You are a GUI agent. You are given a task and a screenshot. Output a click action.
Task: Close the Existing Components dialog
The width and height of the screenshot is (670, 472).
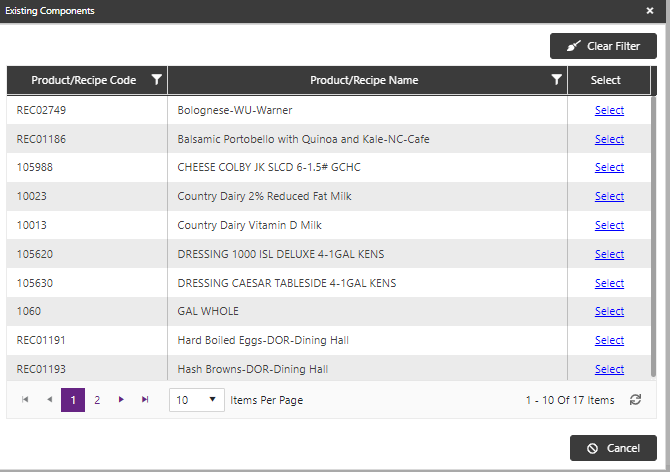coord(649,11)
